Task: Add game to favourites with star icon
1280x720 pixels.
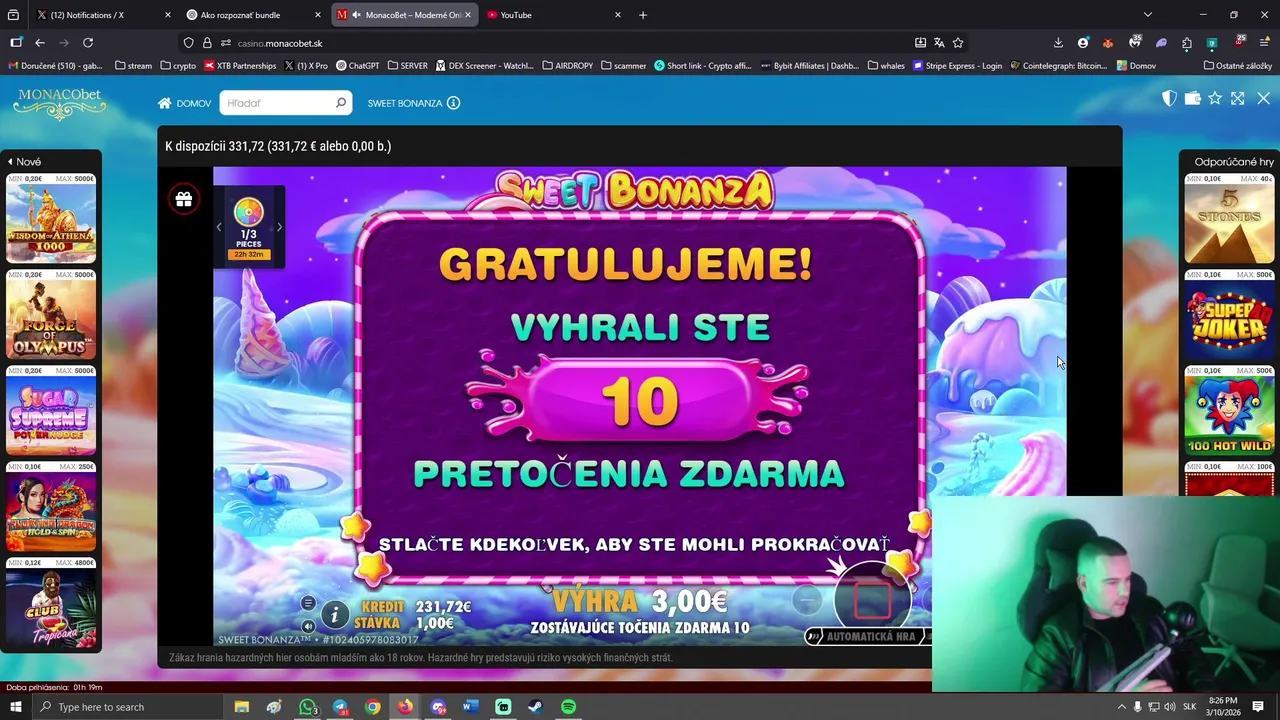Action: coord(1215,98)
